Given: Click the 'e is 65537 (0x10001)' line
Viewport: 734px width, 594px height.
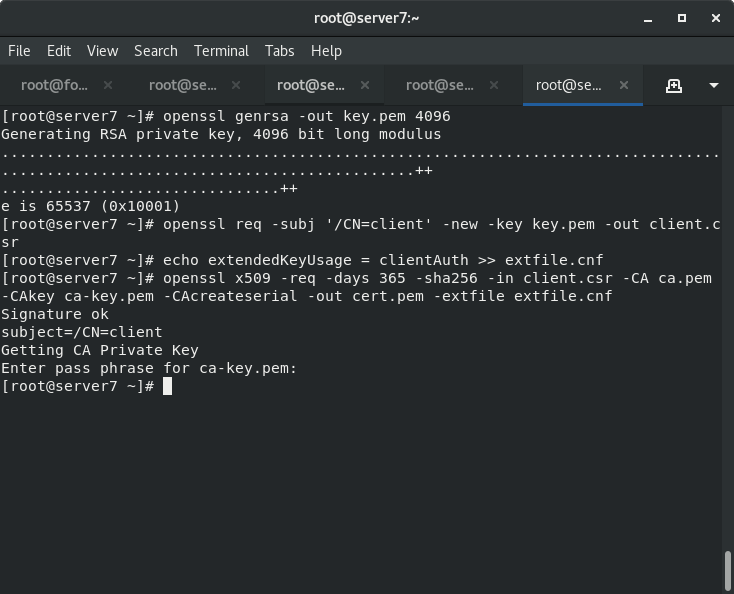Looking at the screenshot, I should [x=90, y=206].
